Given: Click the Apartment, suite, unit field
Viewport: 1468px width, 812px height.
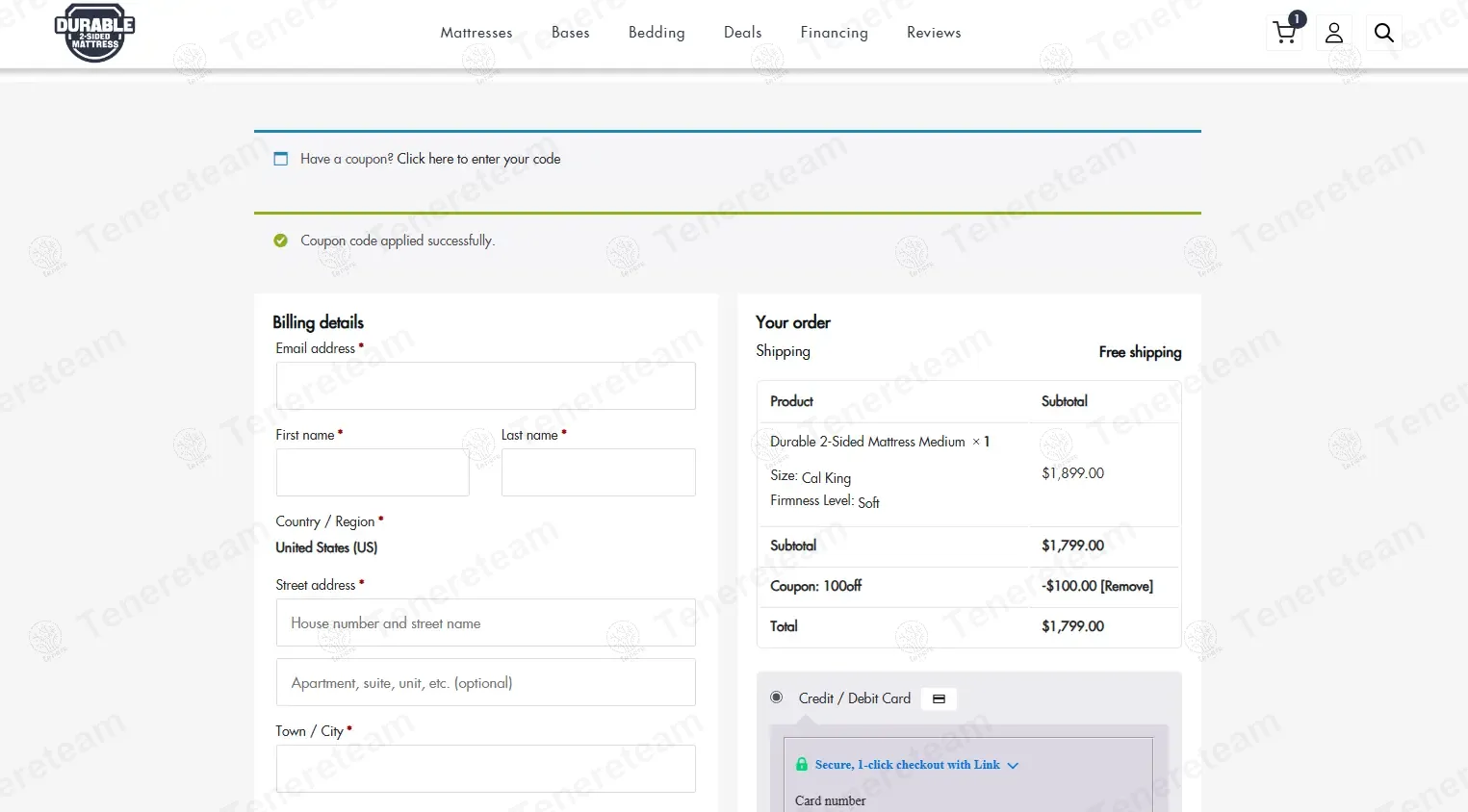Looking at the screenshot, I should (x=485, y=682).
